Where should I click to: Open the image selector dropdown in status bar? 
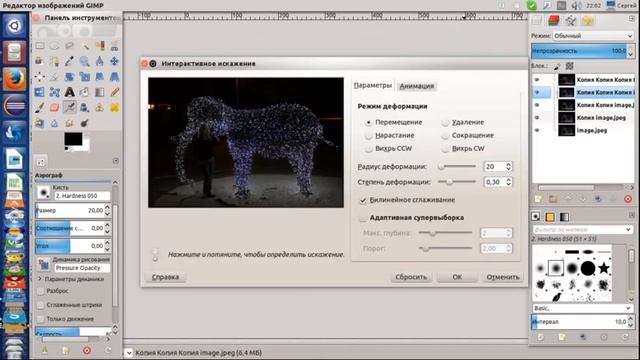[x=129, y=353]
